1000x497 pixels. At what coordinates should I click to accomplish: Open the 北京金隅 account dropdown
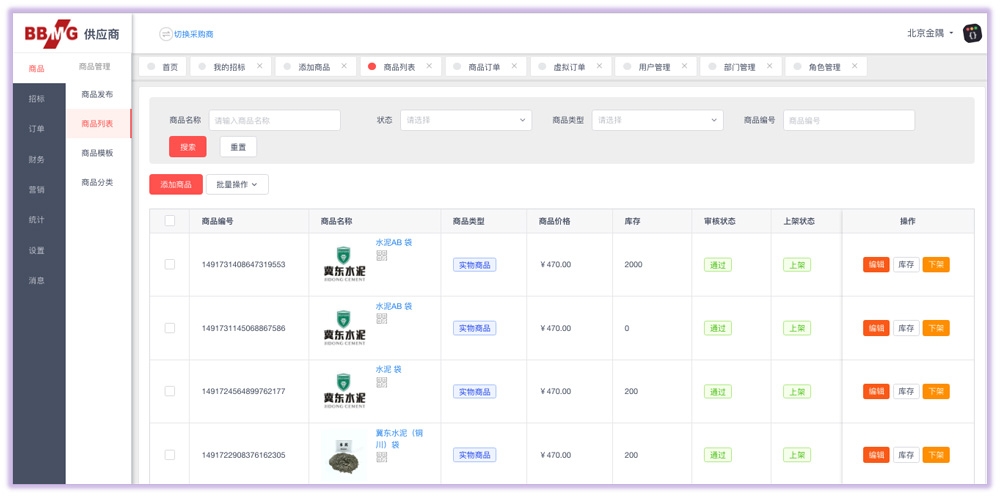pos(930,33)
